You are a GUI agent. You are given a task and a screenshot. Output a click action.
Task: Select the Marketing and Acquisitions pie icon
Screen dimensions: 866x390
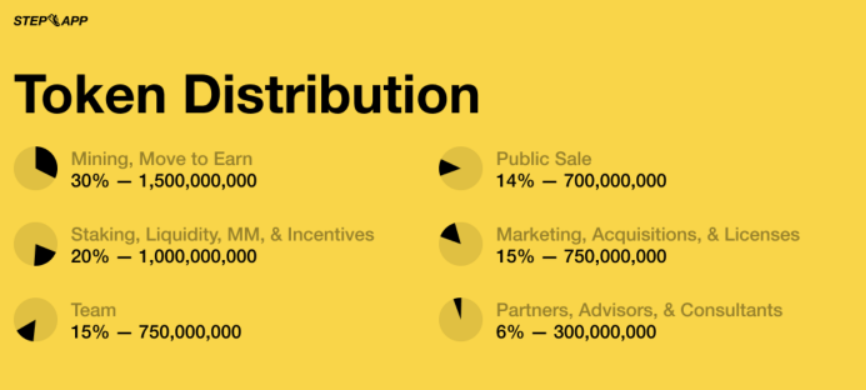[461, 244]
